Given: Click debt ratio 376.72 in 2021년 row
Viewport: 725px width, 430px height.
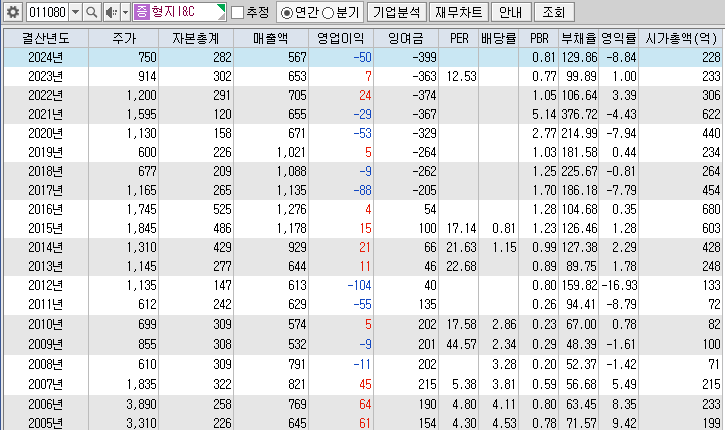Looking at the screenshot, I should coord(579,114).
